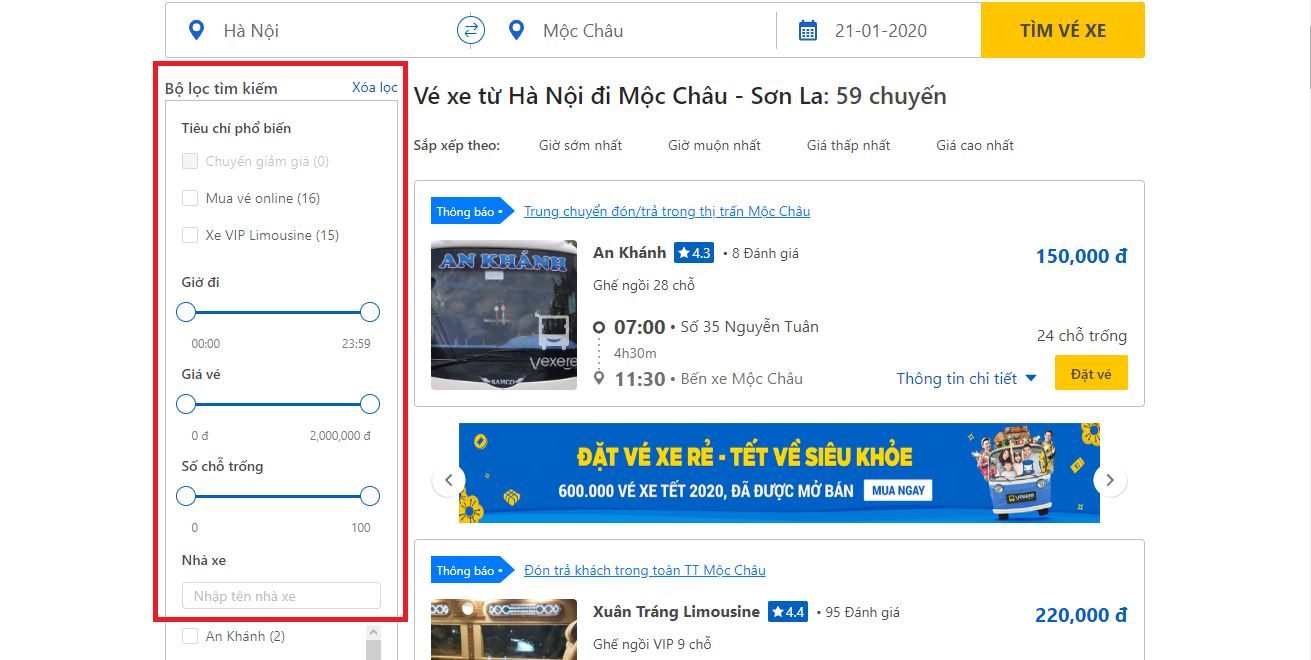
Task: Click the 220,000 đ price
Action: (1081, 615)
